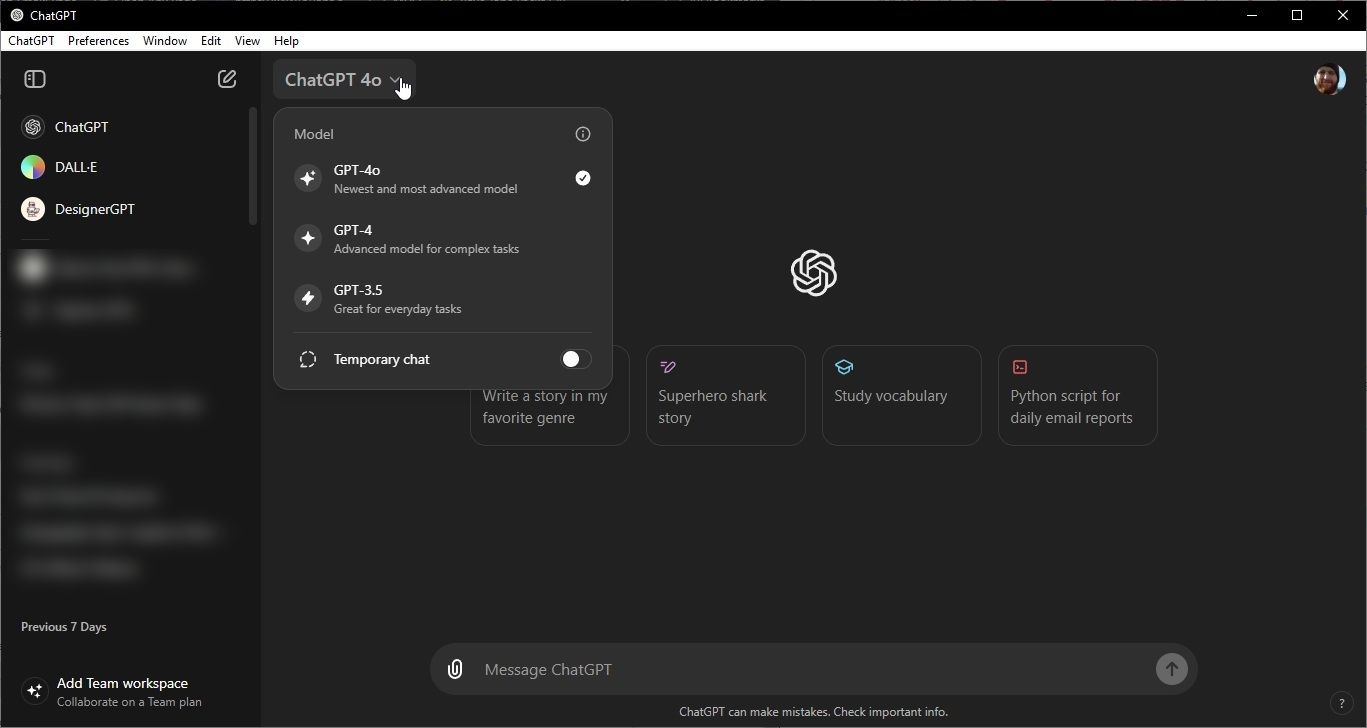
Task: Select 'Python script for daily email reports' card
Action: click(1078, 395)
